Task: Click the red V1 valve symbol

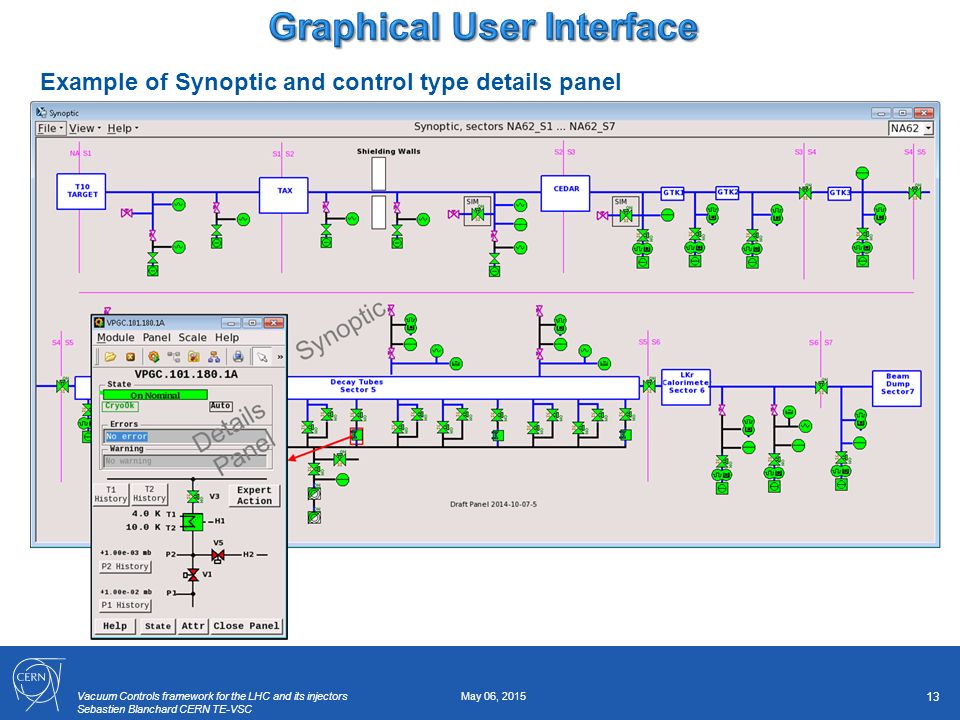Action: click(193, 574)
